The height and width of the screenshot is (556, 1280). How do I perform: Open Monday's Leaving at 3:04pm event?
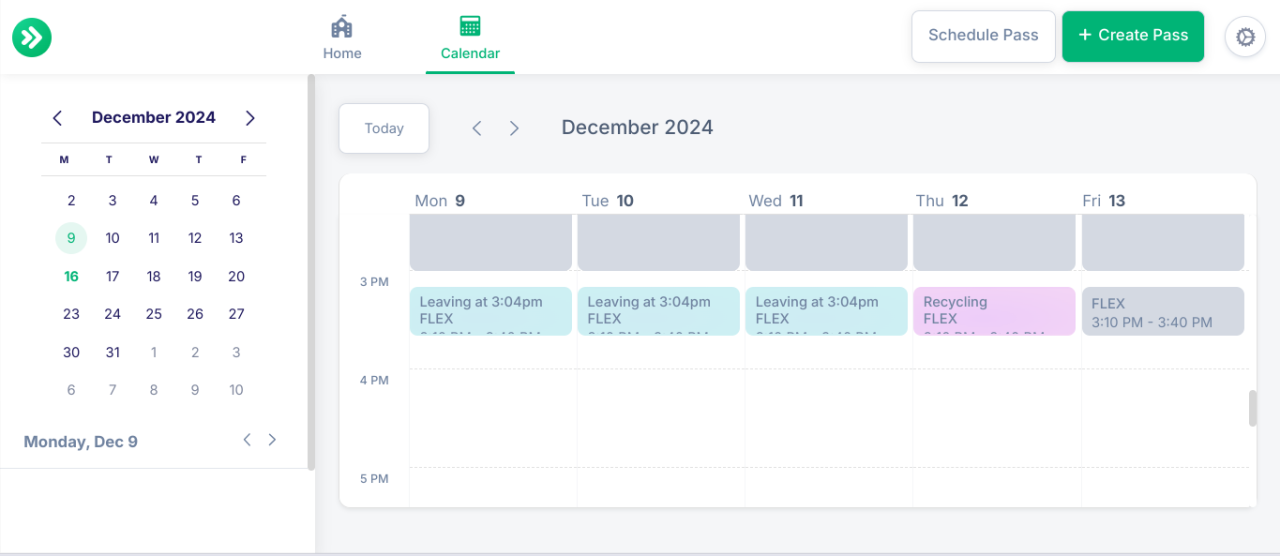coord(490,311)
